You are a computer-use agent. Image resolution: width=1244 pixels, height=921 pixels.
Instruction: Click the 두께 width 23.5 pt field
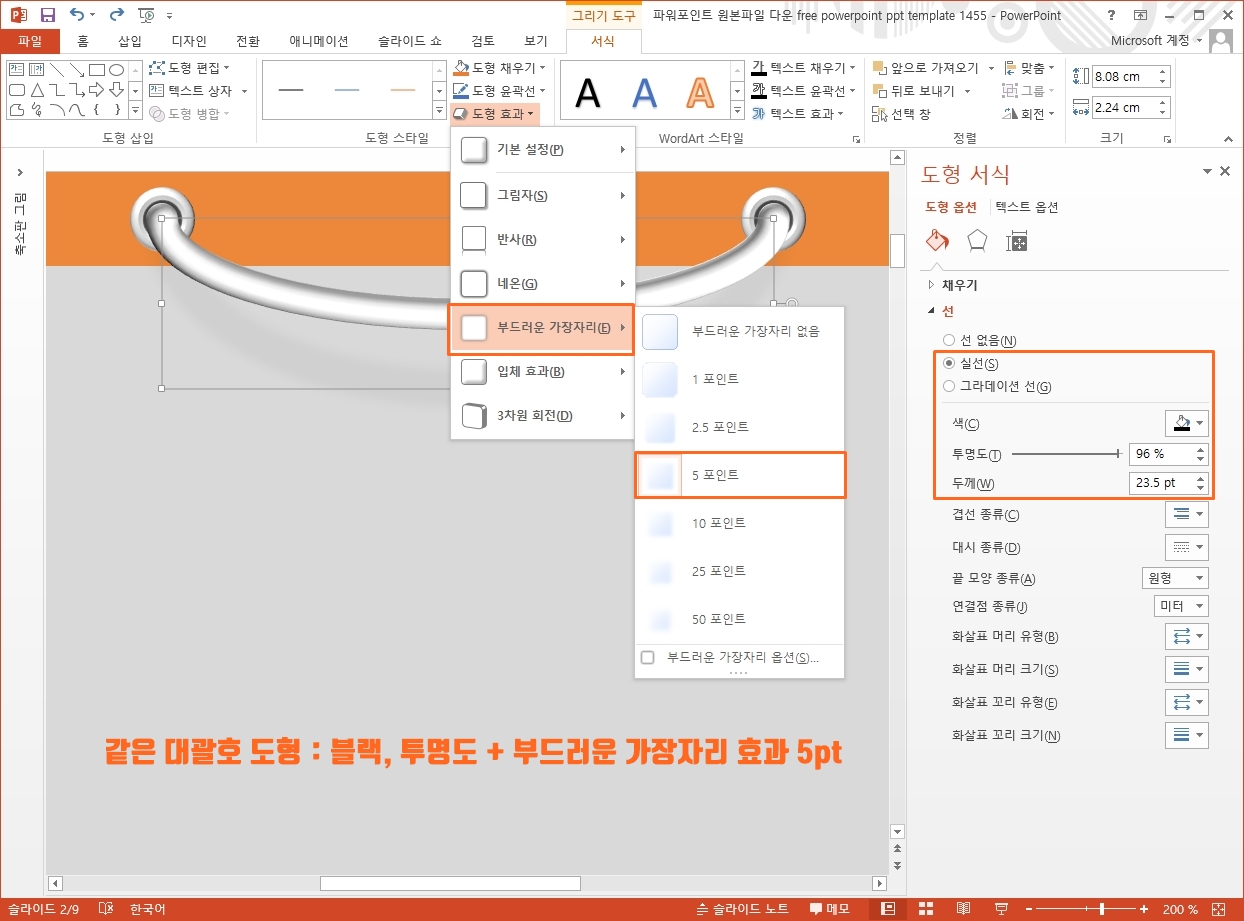[x=1168, y=484]
